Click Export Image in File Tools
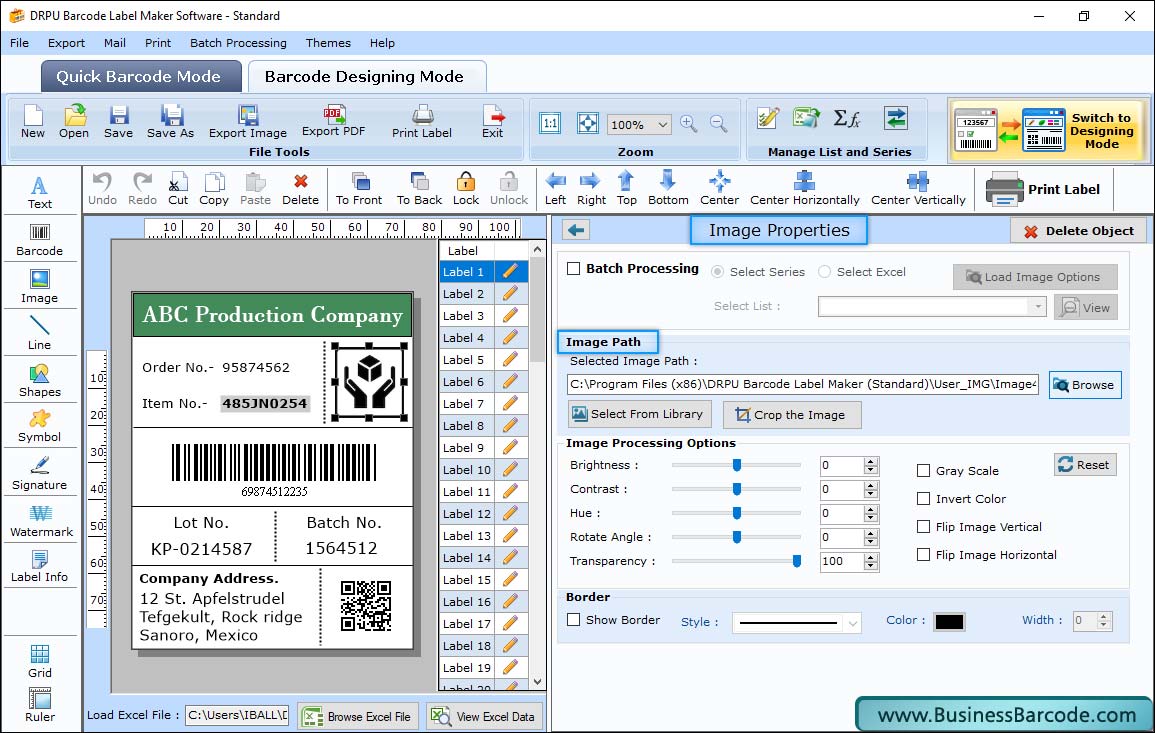This screenshot has width=1155, height=733. (x=248, y=122)
